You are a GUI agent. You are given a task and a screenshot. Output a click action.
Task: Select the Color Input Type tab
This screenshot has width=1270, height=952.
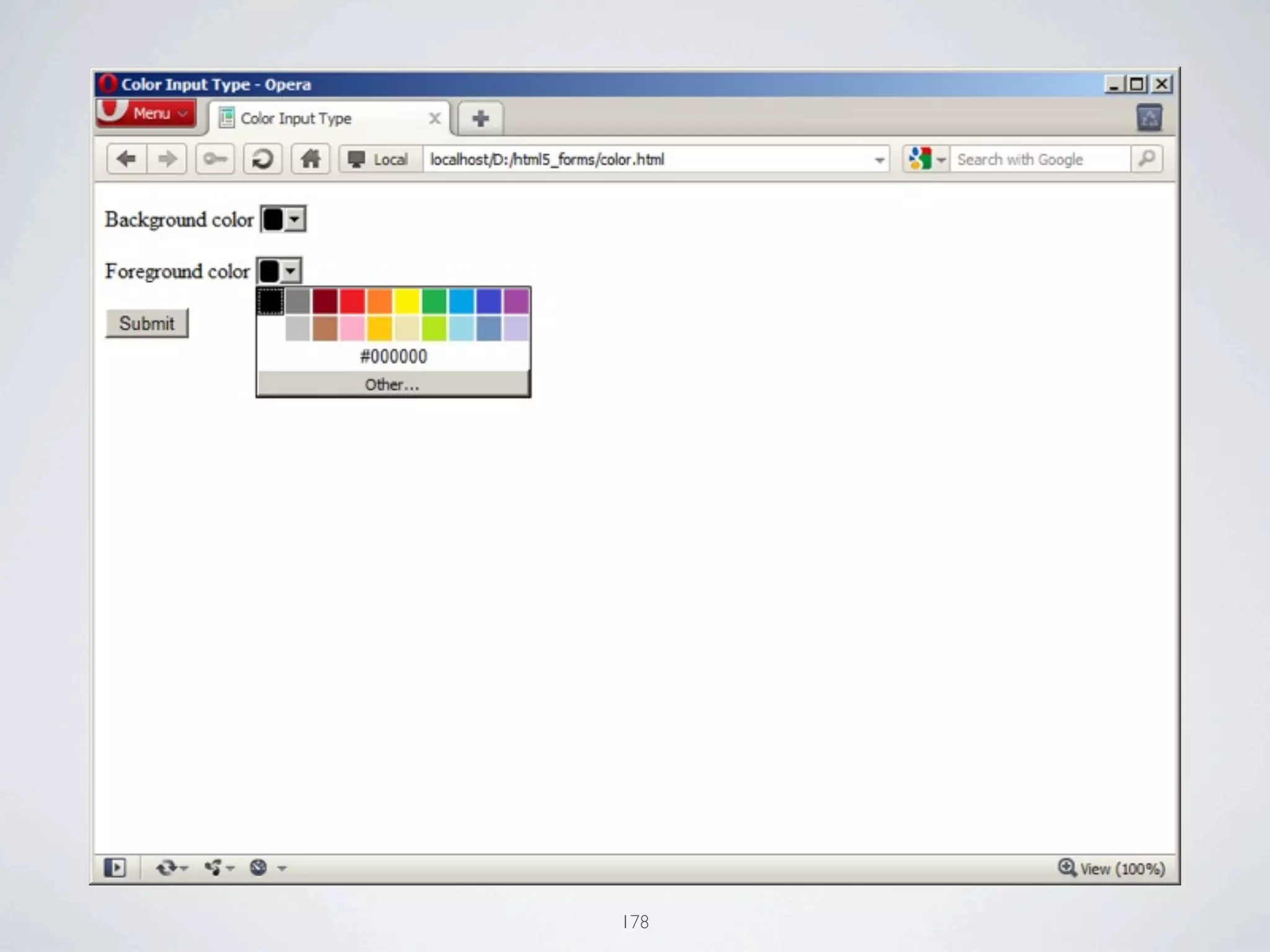tap(296, 118)
